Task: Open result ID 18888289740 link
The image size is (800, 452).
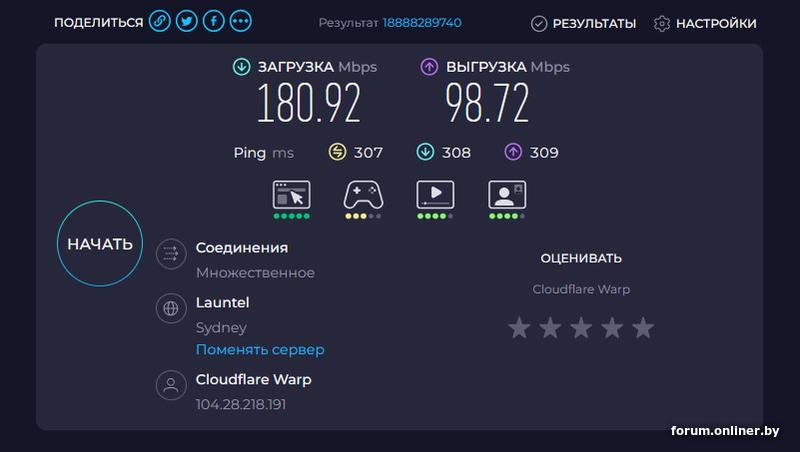Action: pos(422,23)
